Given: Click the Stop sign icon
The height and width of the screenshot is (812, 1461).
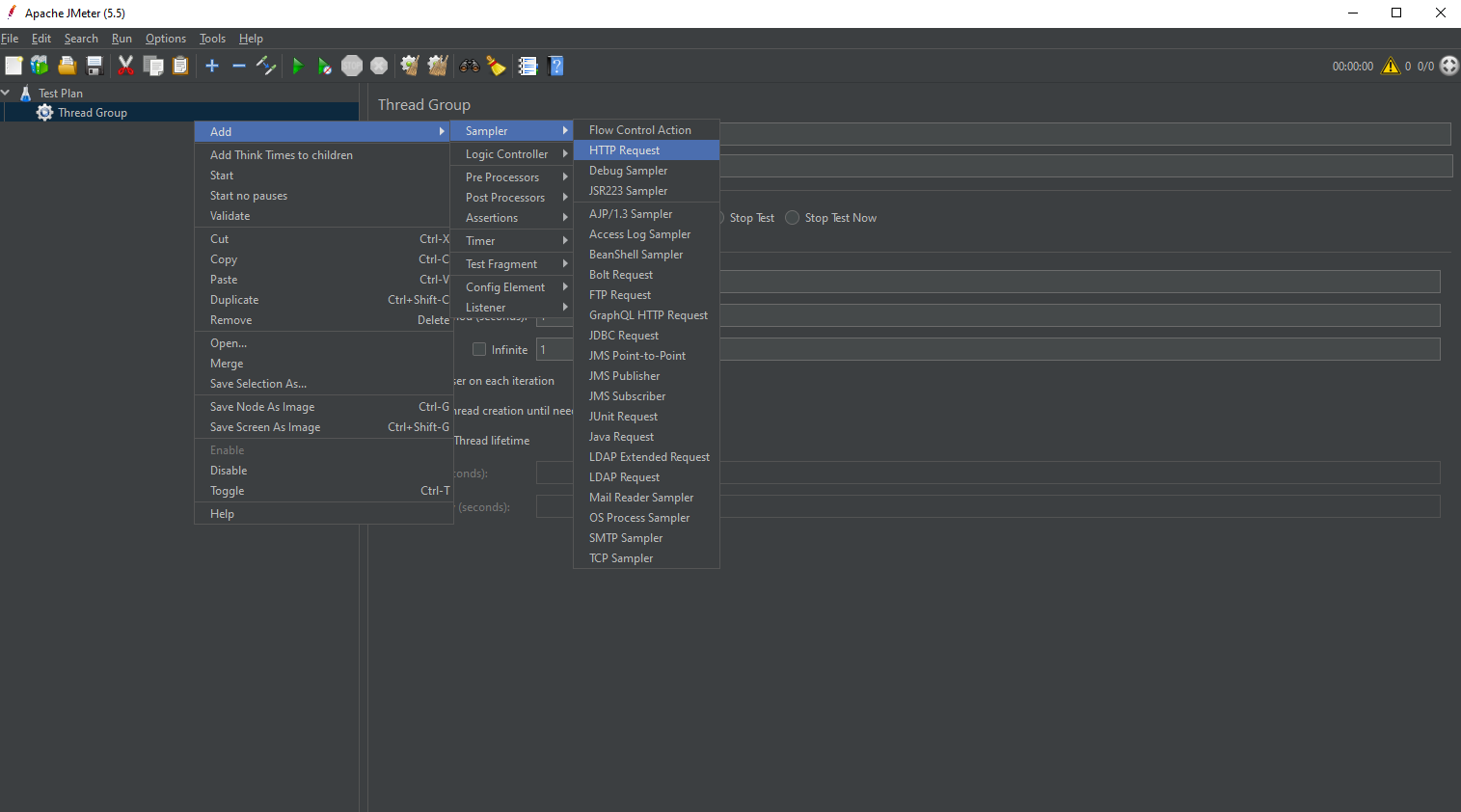Looking at the screenshot, I should tap(352, 66).
